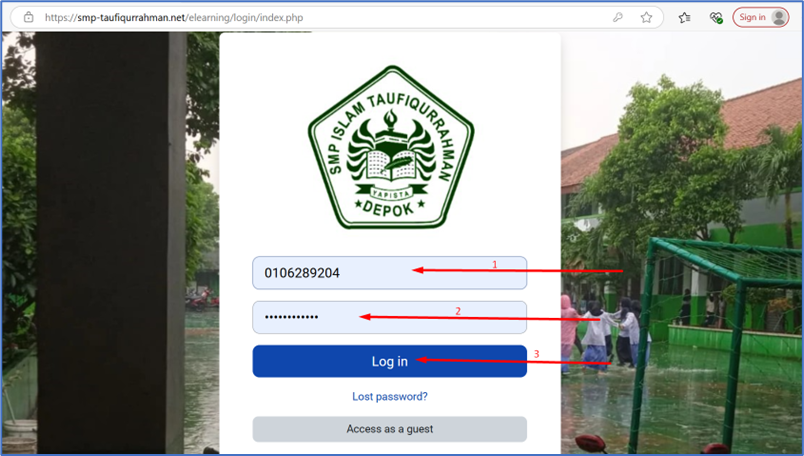Click the red annotation number 1
The width and height of the screenshot is (804, 456).
point(494,265)
